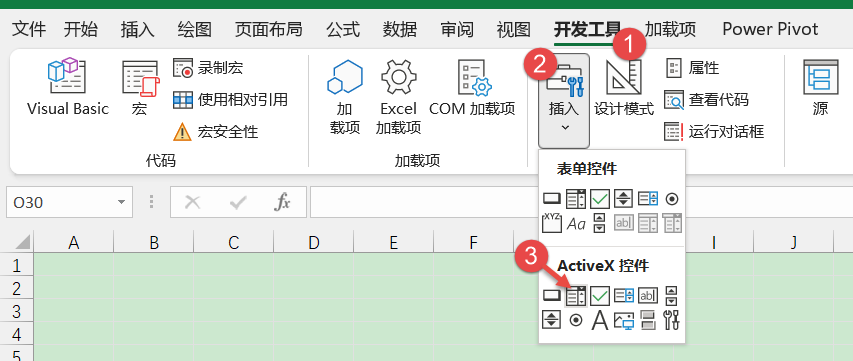853x361 pixels.
Task: Click 查看代码 view code button
Action: (x=706, y=99)
